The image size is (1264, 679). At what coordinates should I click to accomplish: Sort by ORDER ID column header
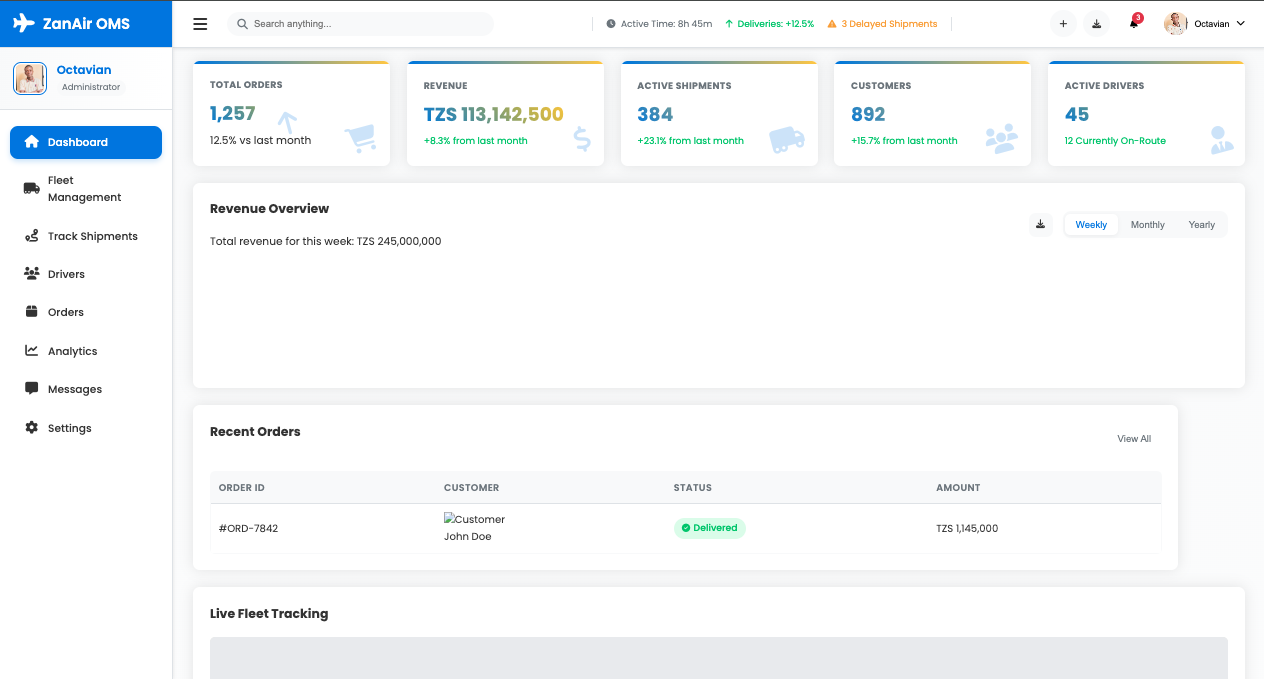click(242, 488)
